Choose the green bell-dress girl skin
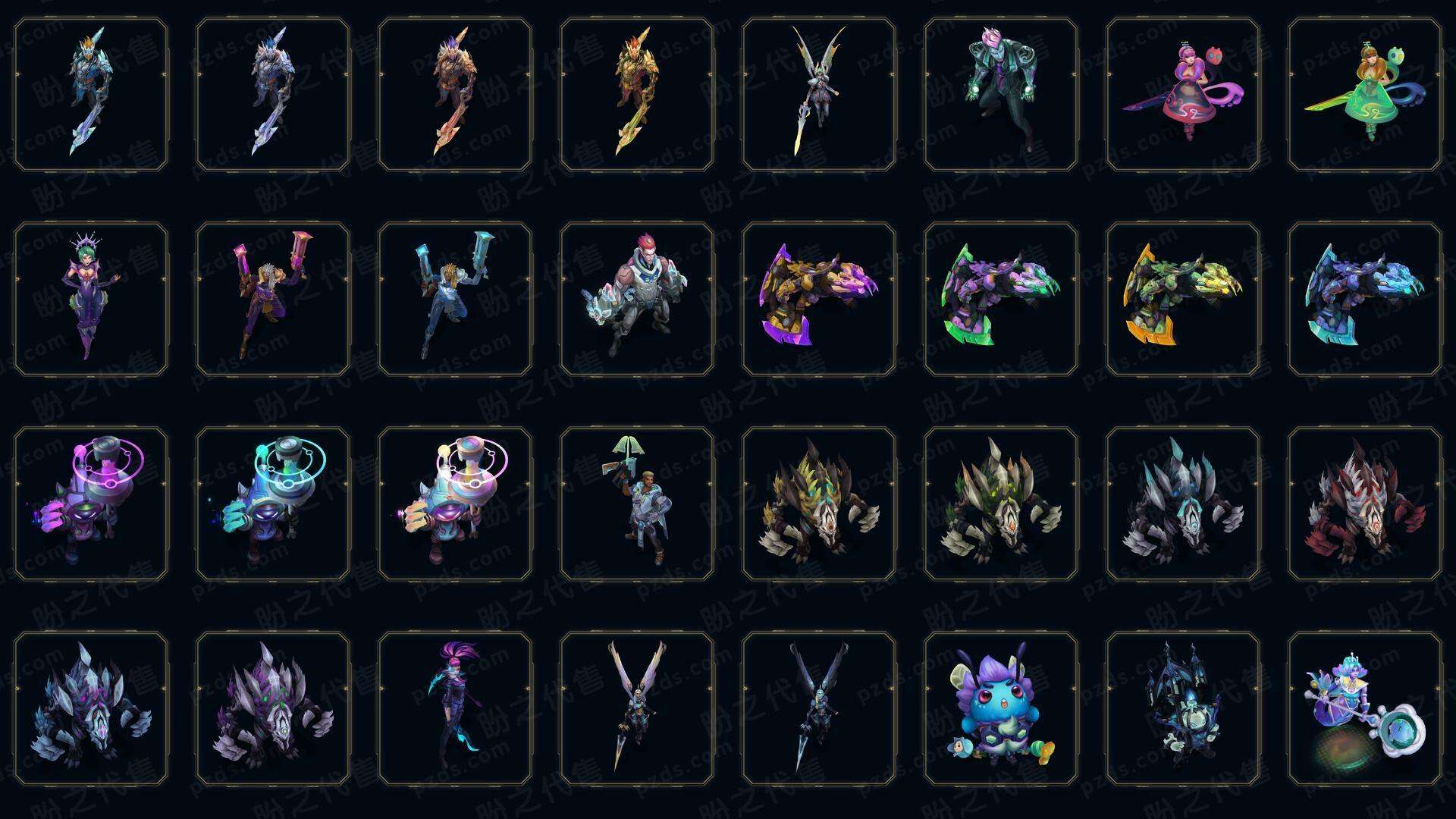This screenshot has height=819, width=1456. pos(1365,94)
